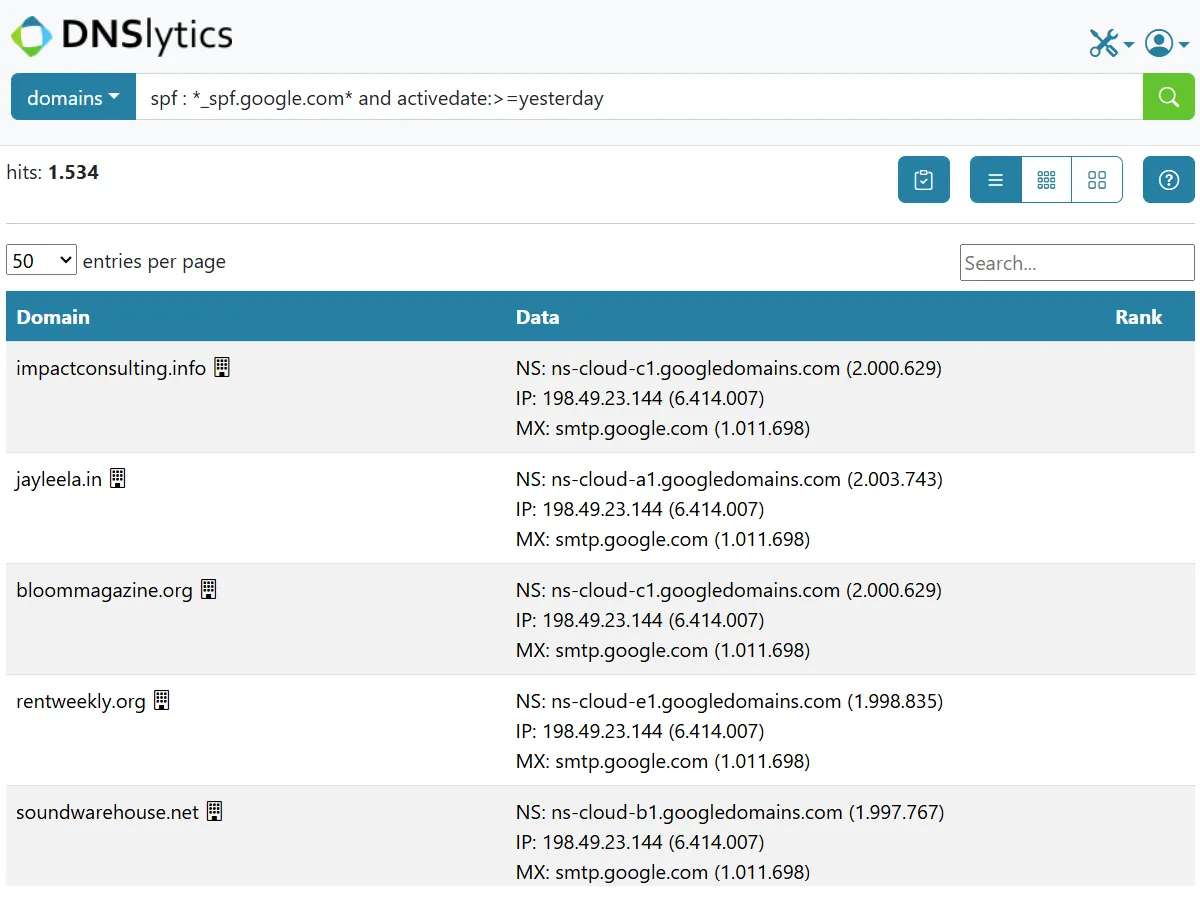This screenshot has height=900, width=1200.
Task: Click IP 198.49.23.144 in bloommagazine.org row
Action: [x=602, y=620]
